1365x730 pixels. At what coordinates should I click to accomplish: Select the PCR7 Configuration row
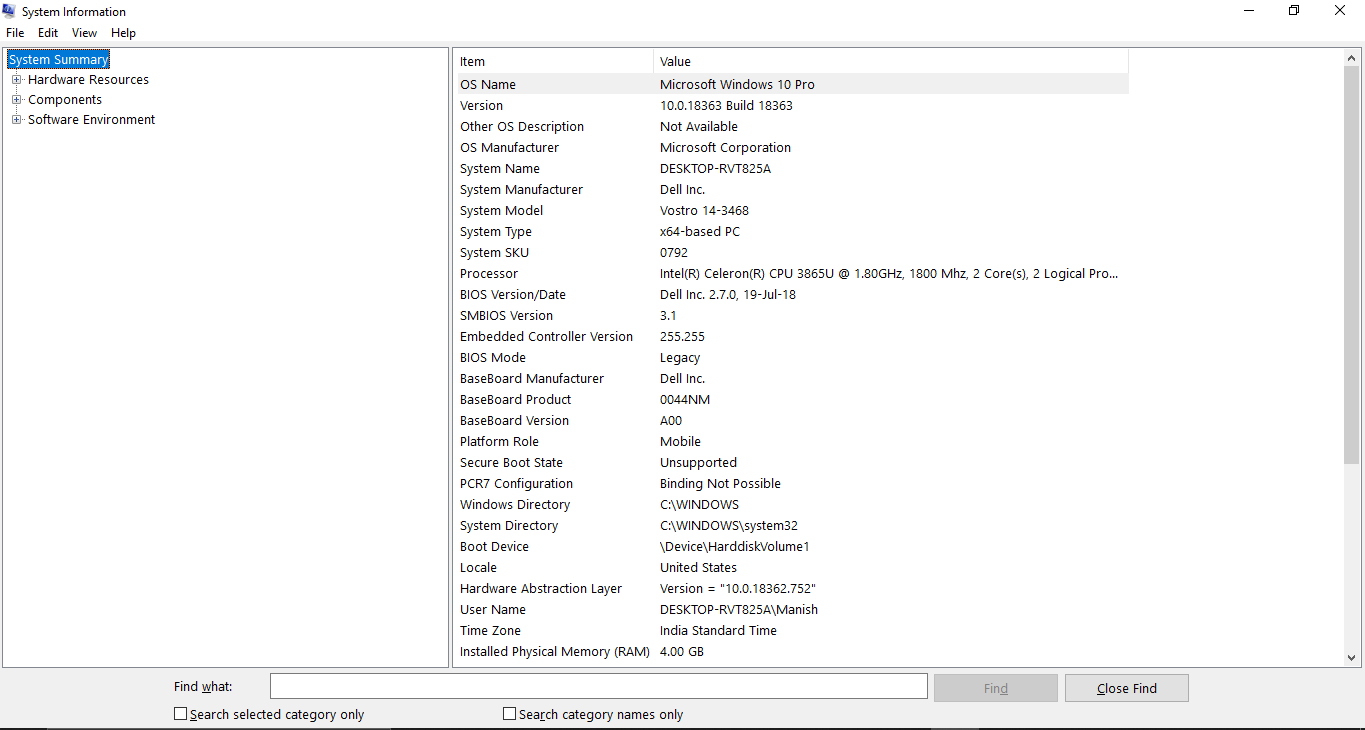click(793, 484)
